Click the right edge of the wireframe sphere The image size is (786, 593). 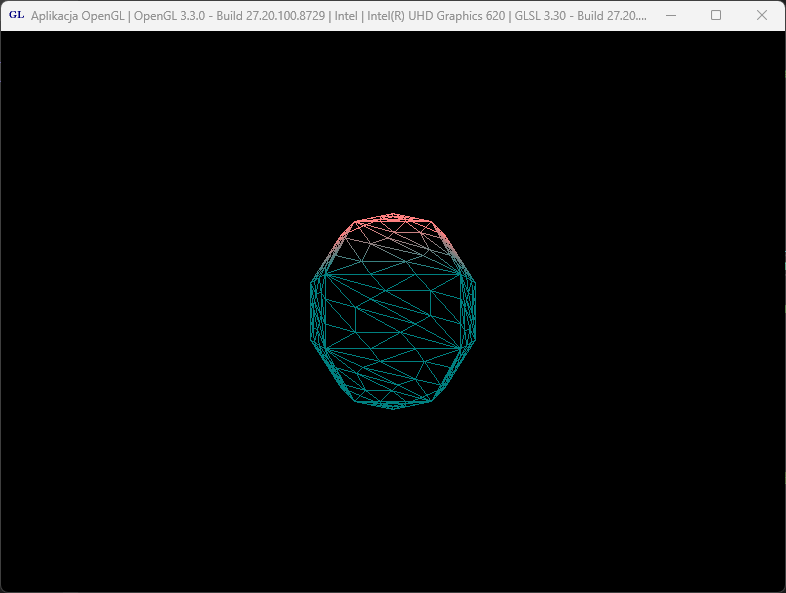[474, 311]
